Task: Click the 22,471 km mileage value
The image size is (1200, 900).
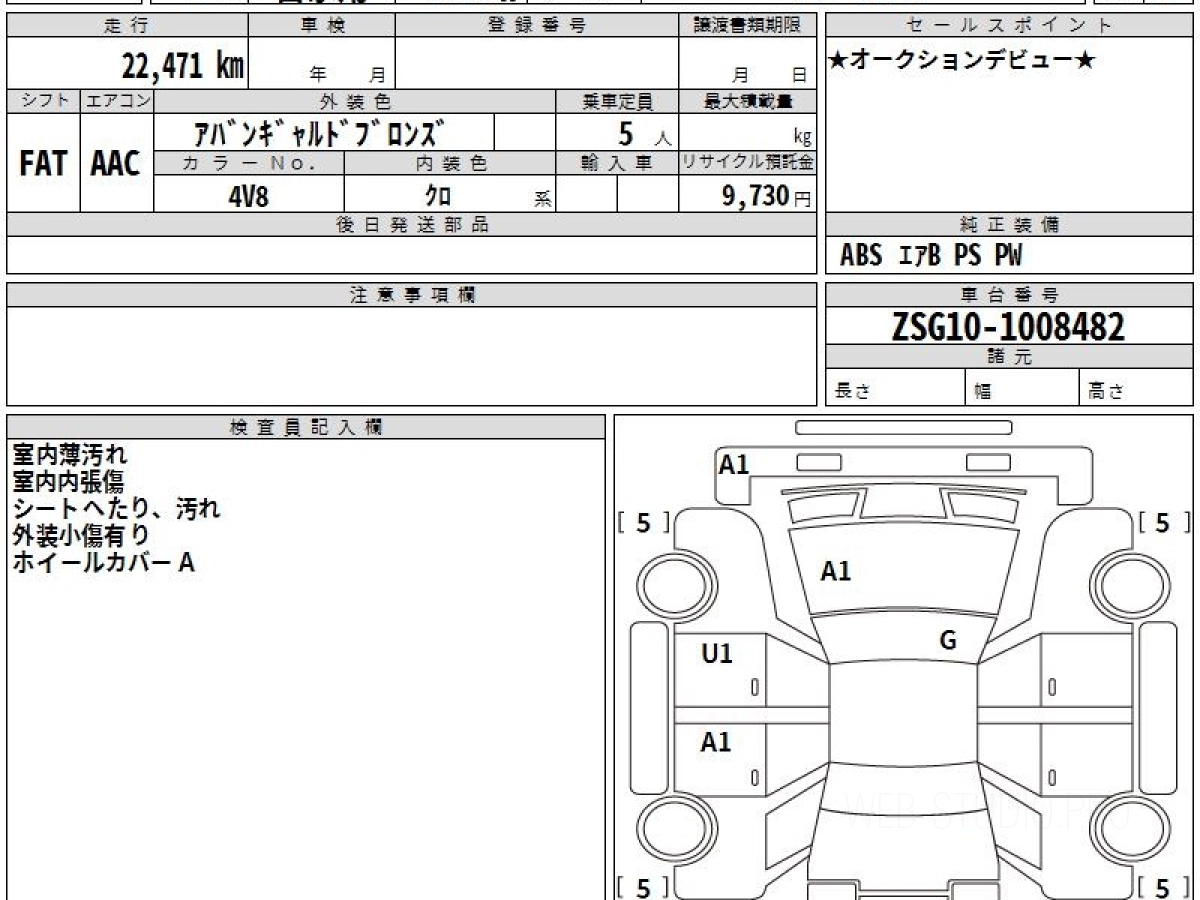Action: click(183, 67)
